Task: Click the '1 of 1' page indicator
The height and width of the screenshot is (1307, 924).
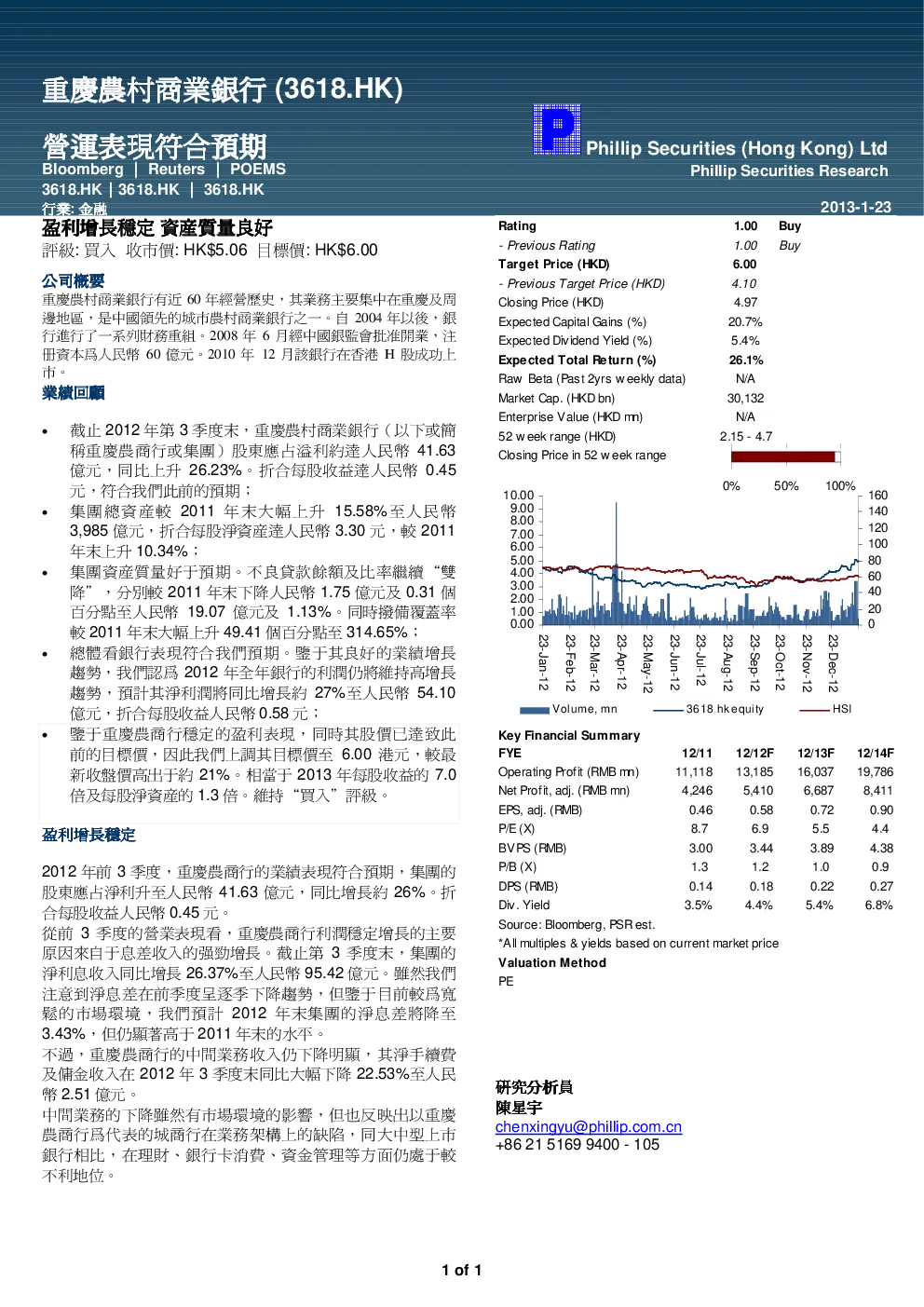Action: click(462, 1271)
